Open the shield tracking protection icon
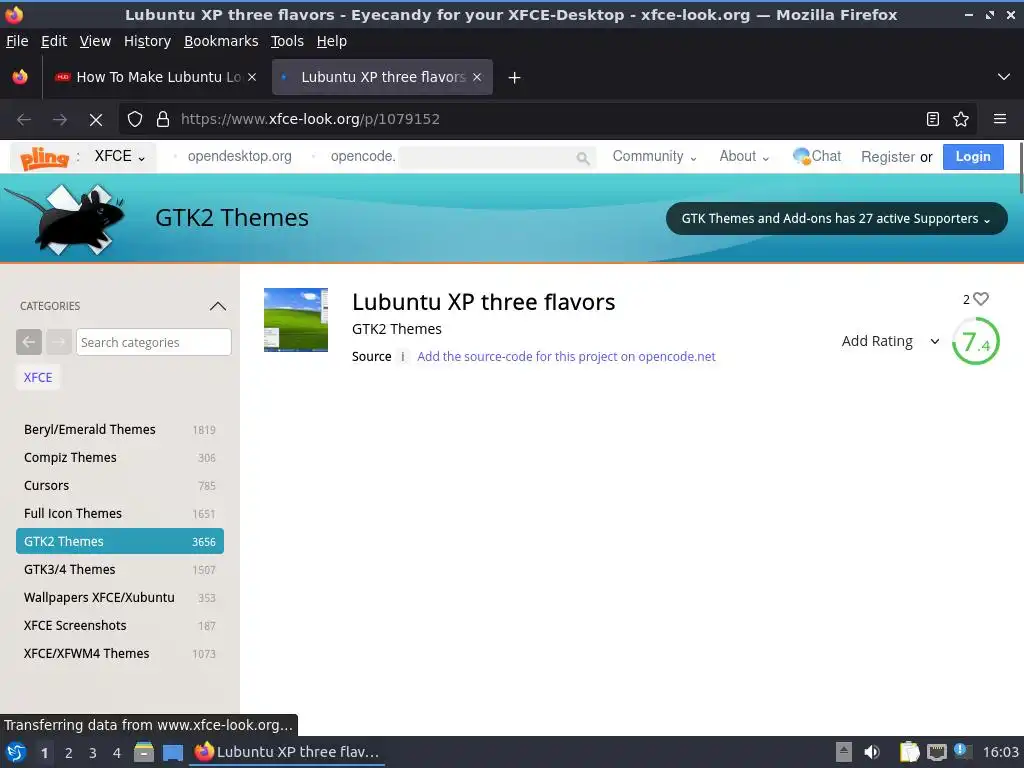The image size is (1024, 768). coord(135,119)
